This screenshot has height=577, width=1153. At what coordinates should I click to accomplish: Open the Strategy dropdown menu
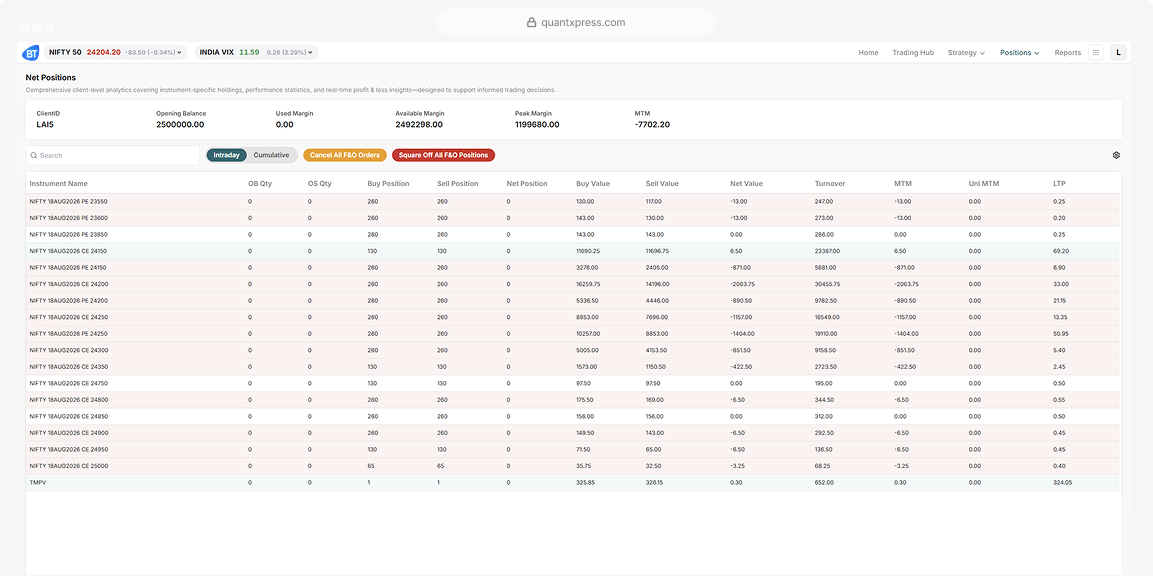point(966,53)
